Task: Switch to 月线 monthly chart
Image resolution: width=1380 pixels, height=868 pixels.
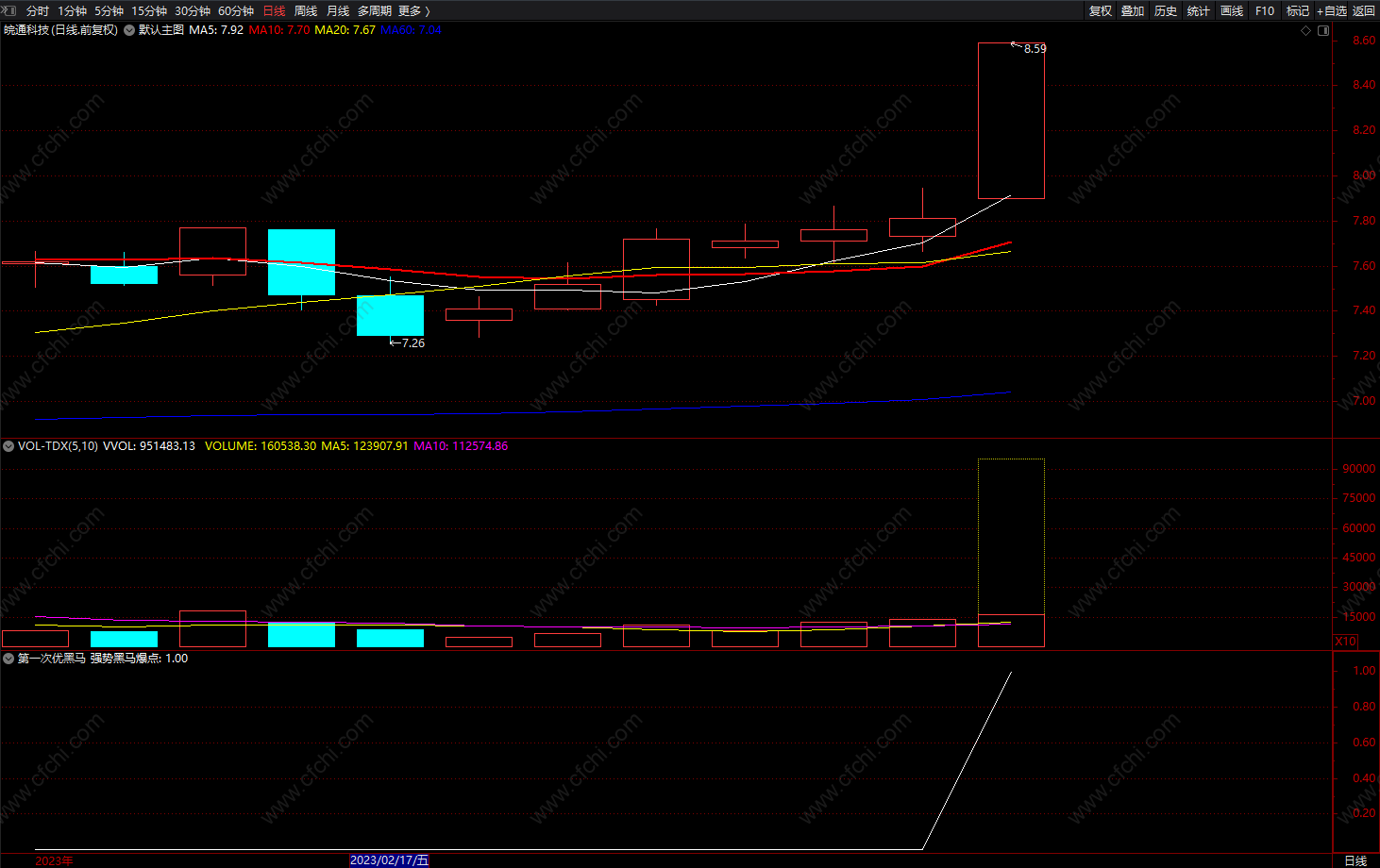Action: [338, 10]
